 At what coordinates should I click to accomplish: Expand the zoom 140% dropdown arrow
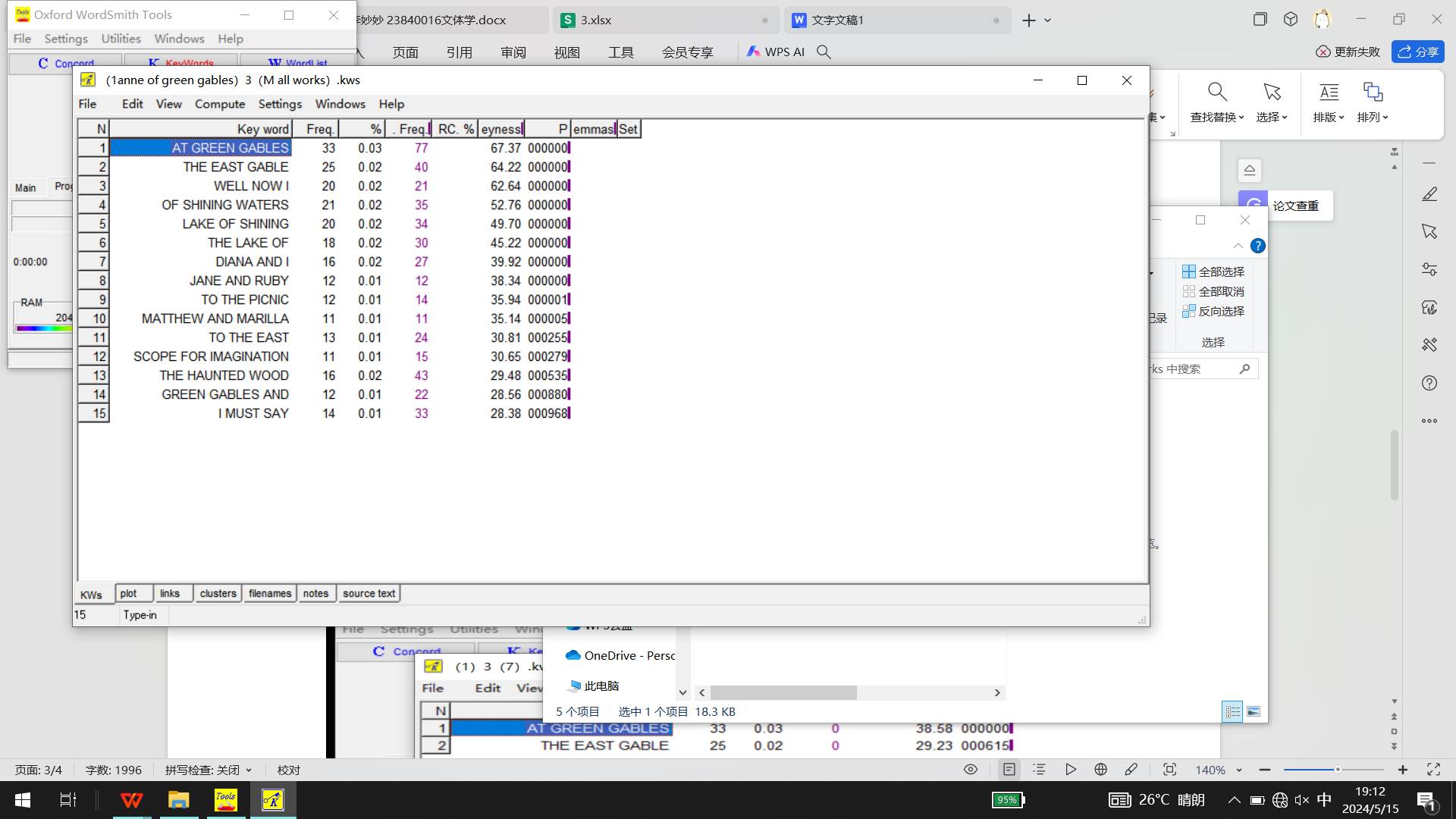1239,770
